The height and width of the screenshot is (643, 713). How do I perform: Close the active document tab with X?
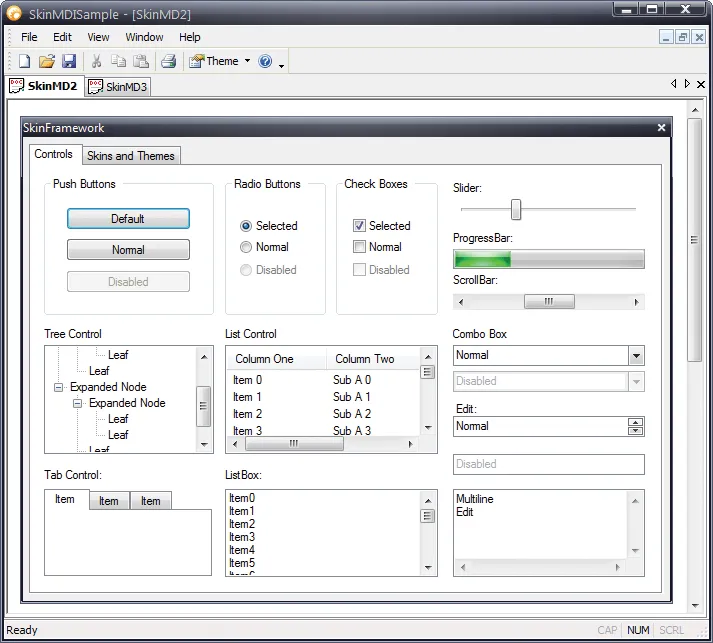pos(701,84)
